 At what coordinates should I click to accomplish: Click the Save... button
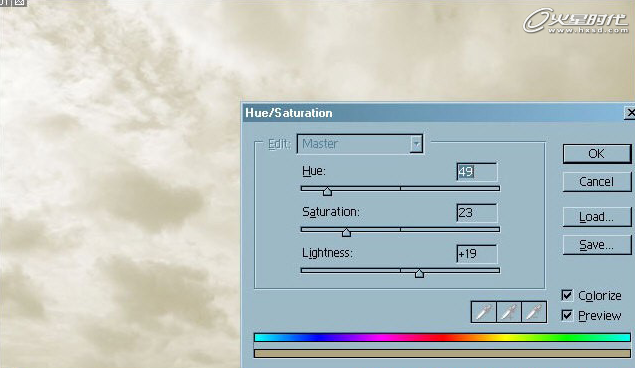click(597, 245)
